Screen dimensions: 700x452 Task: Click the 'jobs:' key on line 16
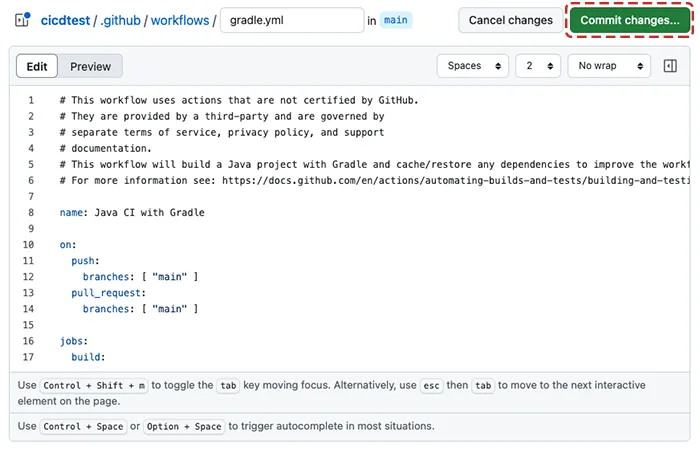point(74,341)
